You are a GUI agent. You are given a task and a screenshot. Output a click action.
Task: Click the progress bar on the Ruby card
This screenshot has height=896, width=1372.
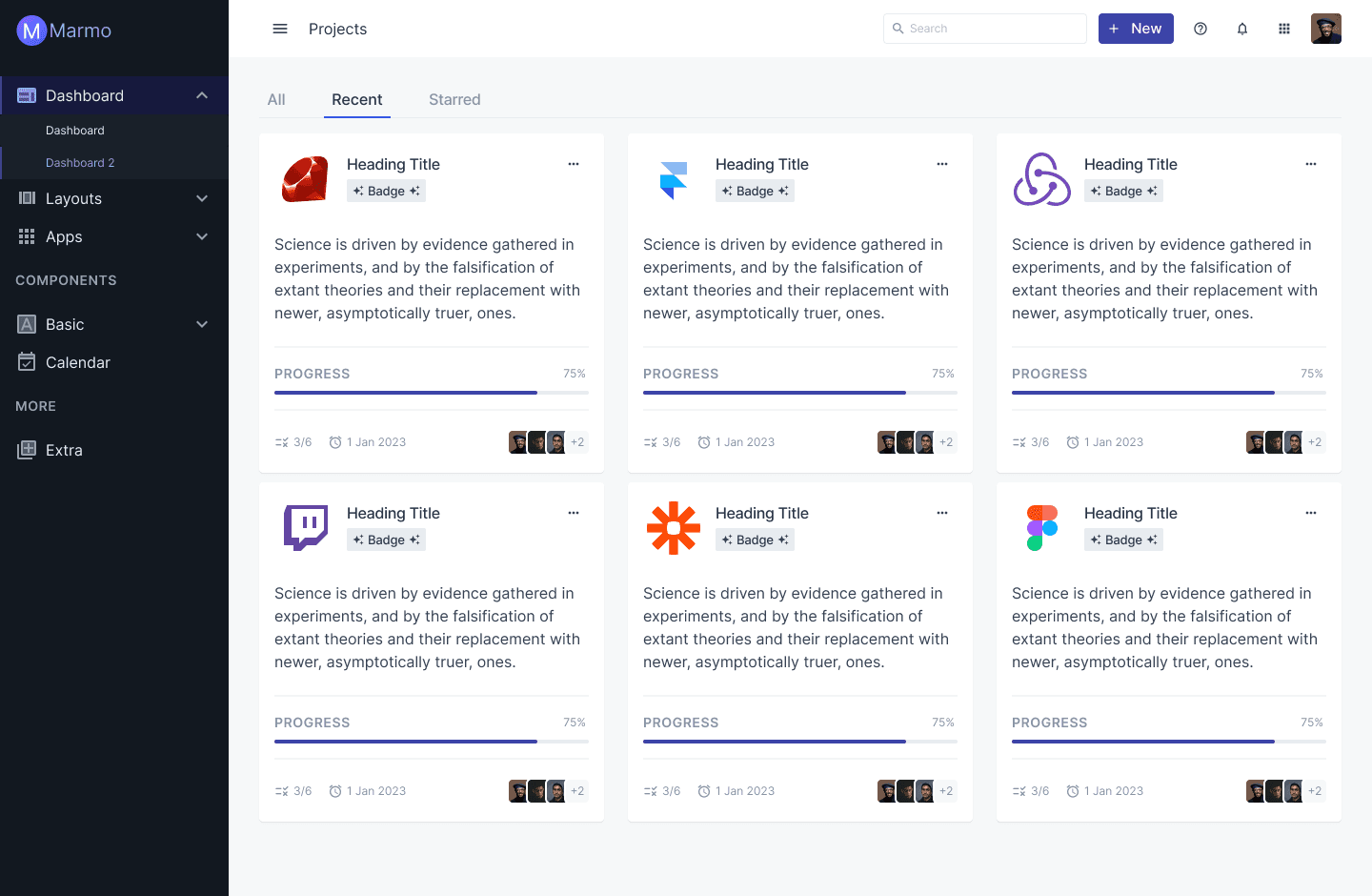pos(432,393)
